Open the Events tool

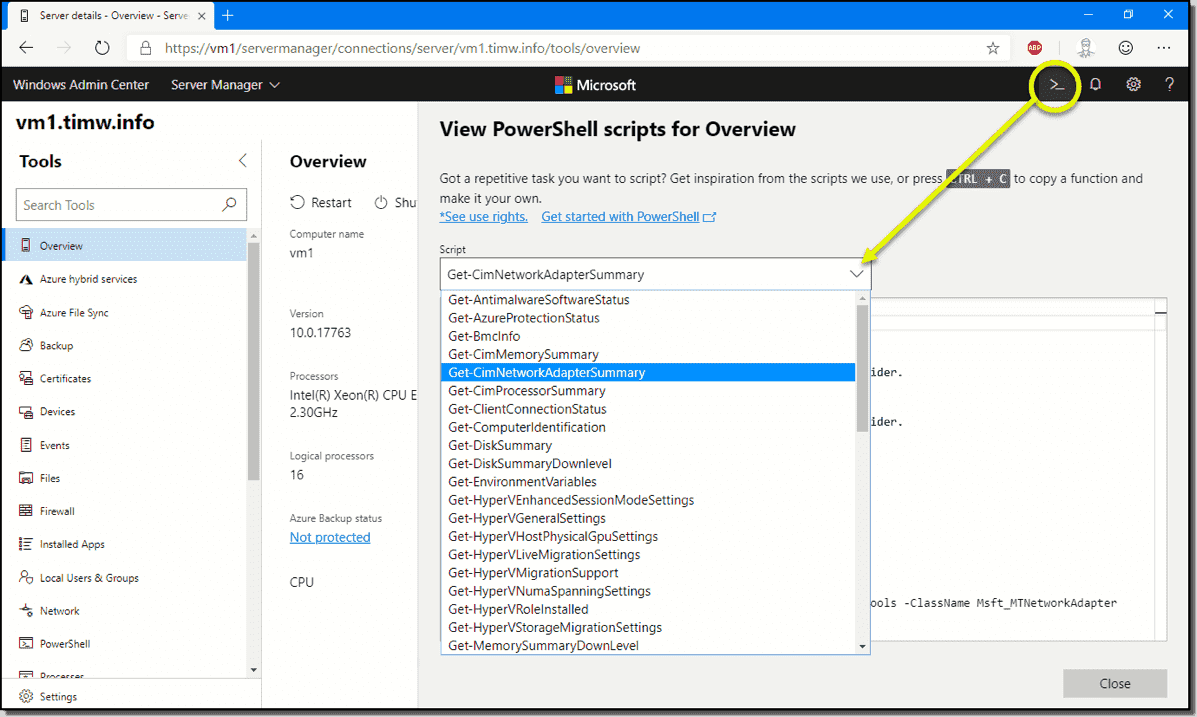pos(57,444)
